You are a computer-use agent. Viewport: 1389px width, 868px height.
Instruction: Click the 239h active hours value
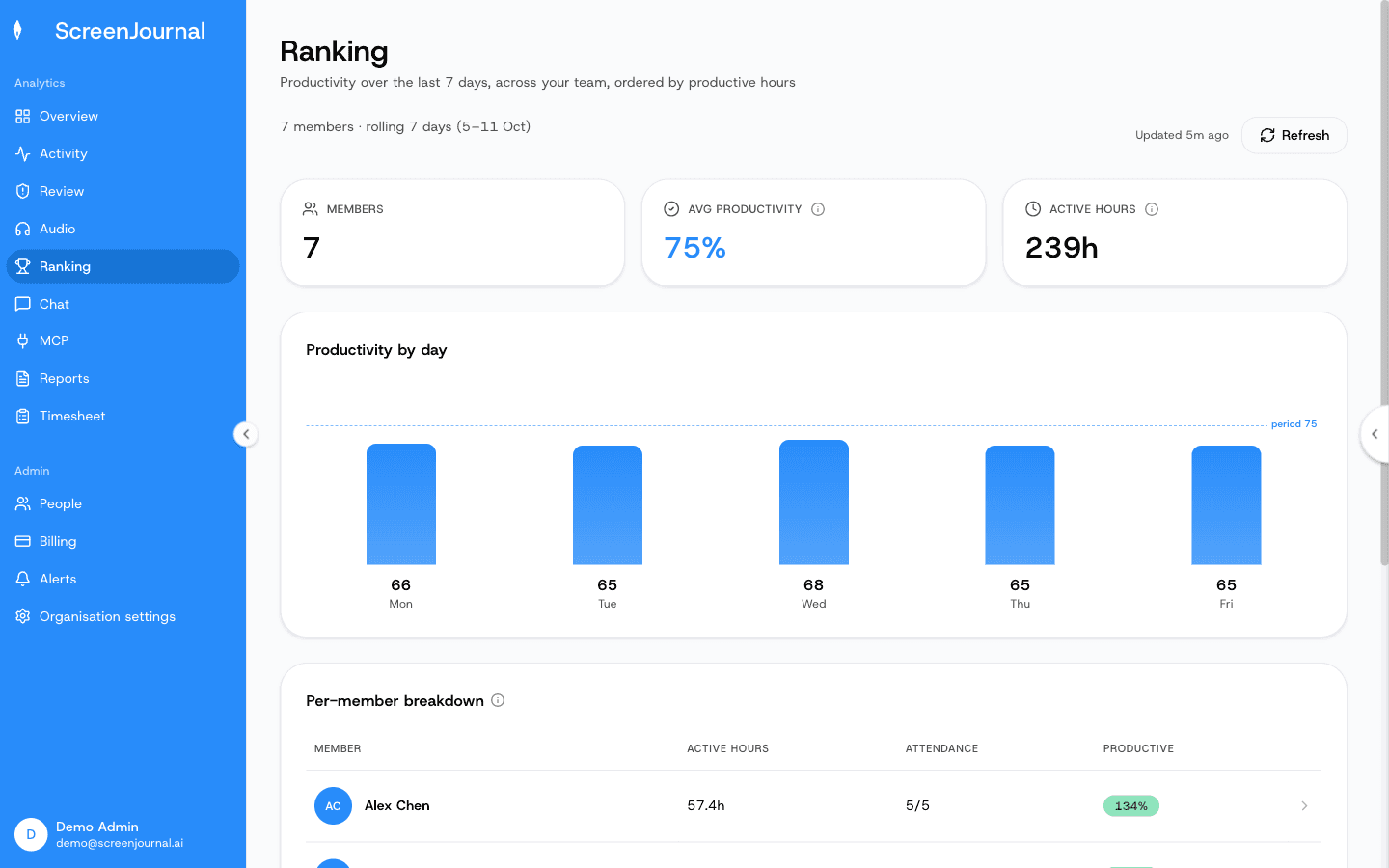pyautogui.click(x=1062, y=248)
